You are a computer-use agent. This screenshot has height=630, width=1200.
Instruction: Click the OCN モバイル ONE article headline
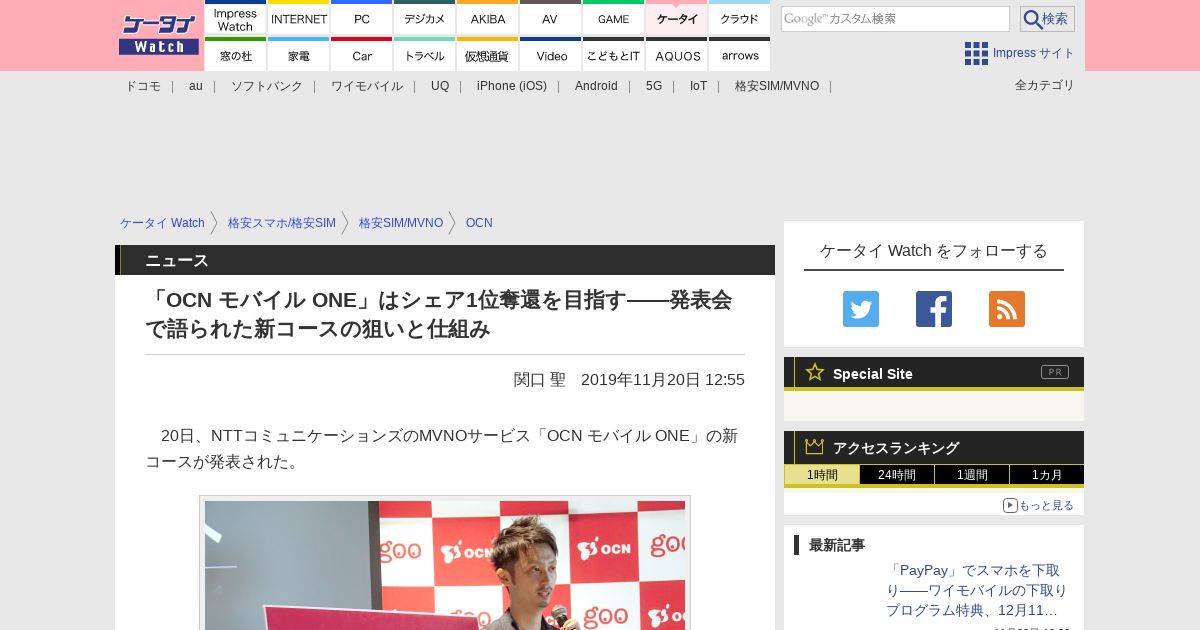click(x=439, y=314)
